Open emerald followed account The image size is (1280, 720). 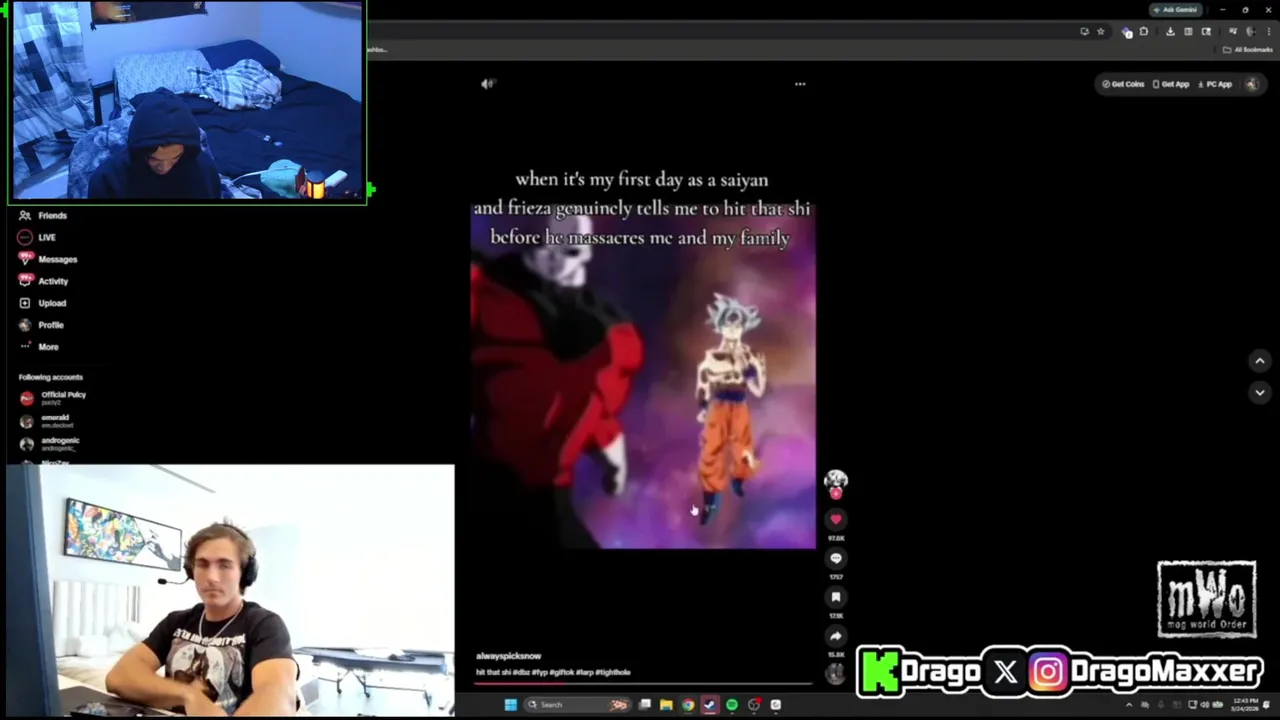[46, 421]
